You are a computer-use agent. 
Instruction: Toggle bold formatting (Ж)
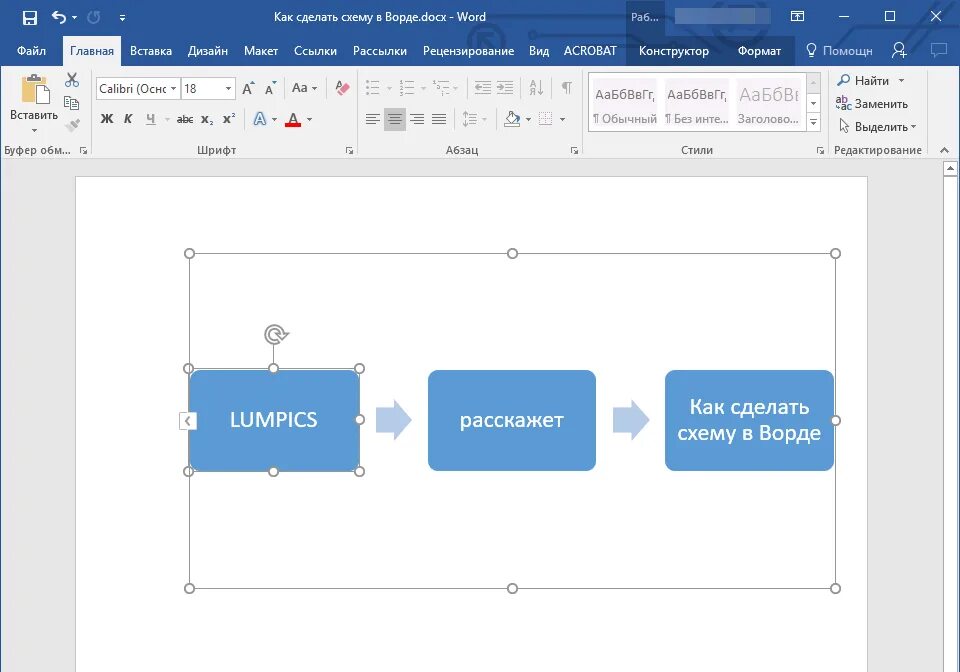pyautogui.click(x=107, y=119)
